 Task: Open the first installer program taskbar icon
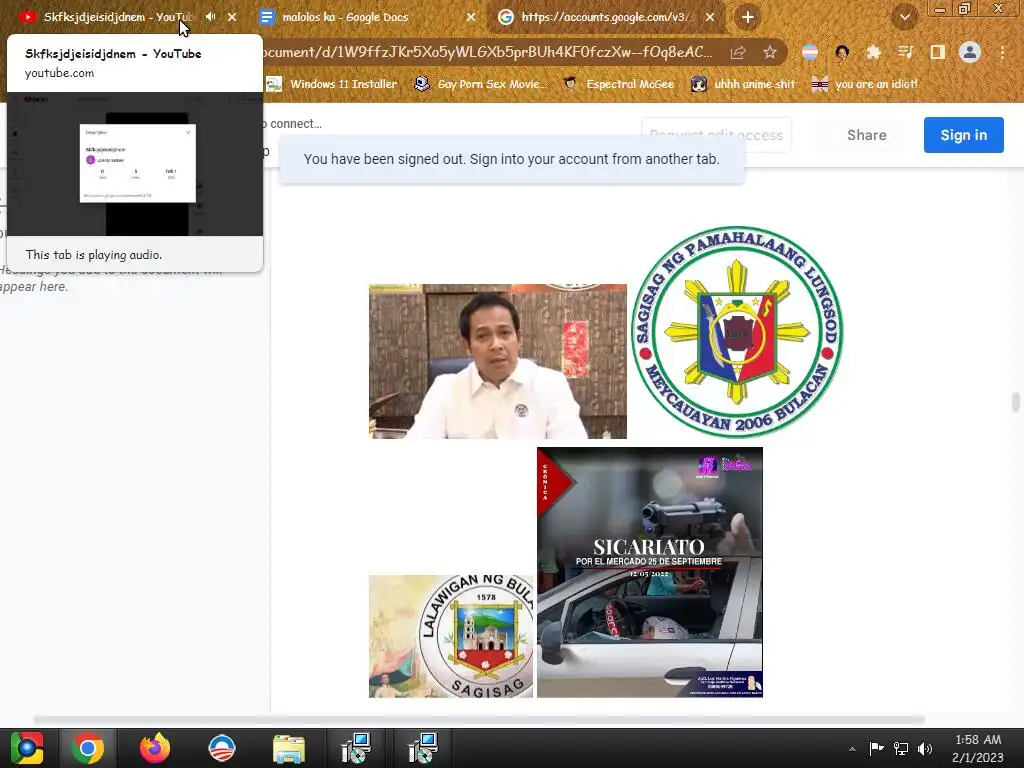click(356, 748)
